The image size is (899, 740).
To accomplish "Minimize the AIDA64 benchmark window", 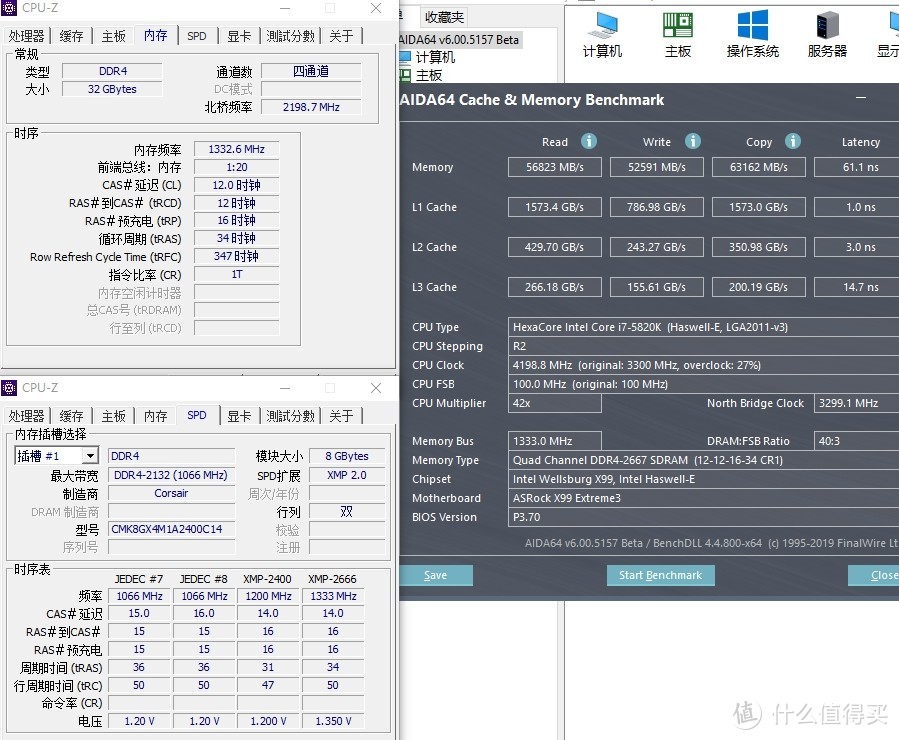I will tap(861, 98).
